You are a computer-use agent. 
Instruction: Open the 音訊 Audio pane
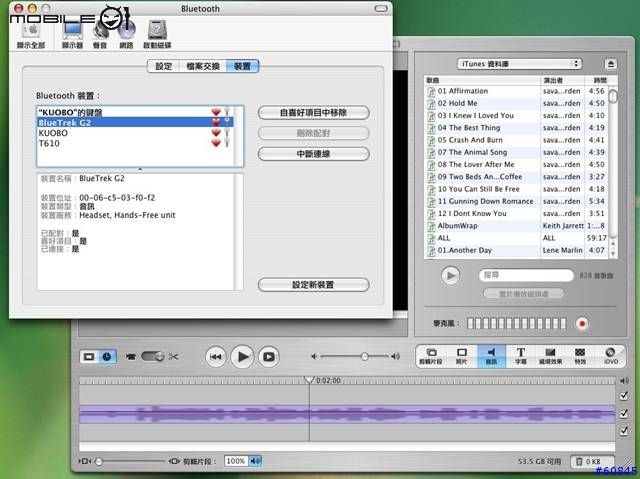[491, 356]
